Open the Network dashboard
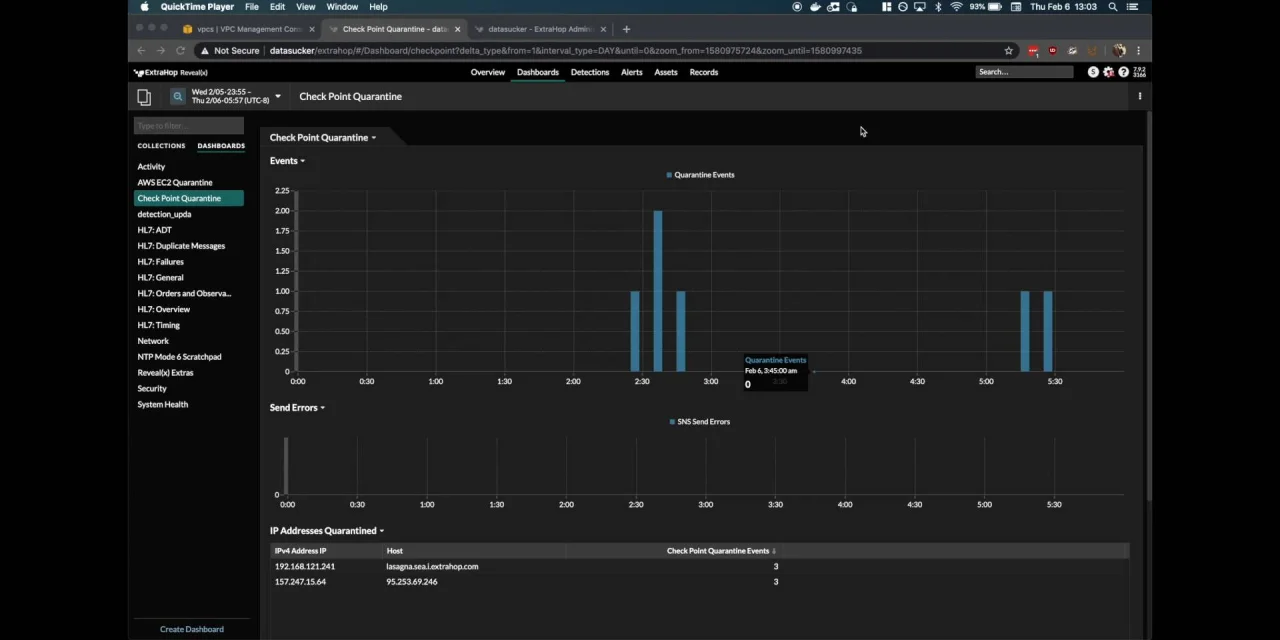1280x640 pixels. [153, 341]
